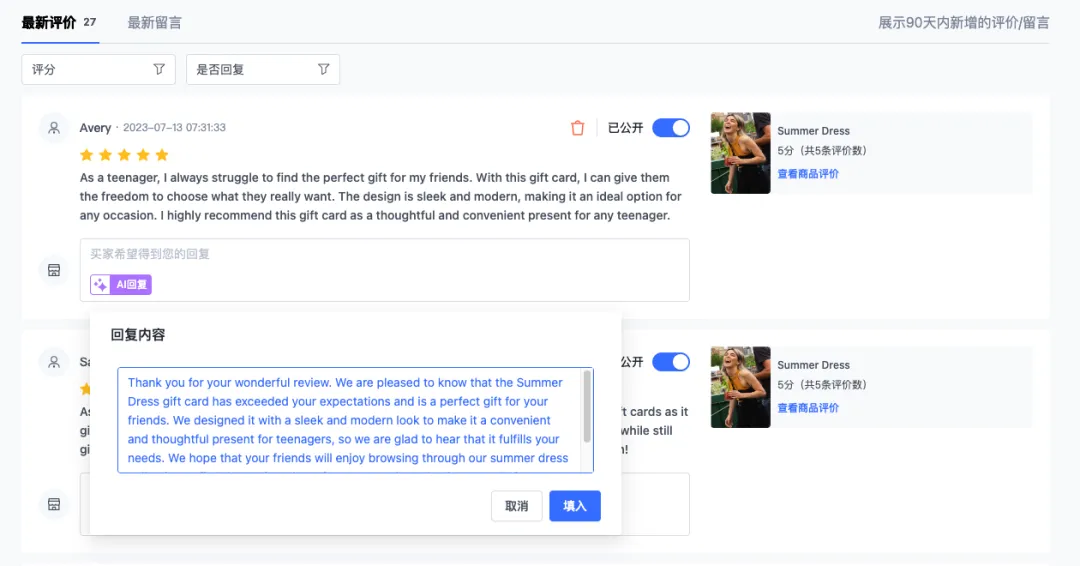
Task: Click the filter funnel icon in 是否回复 box
Action: coord(324,70)
